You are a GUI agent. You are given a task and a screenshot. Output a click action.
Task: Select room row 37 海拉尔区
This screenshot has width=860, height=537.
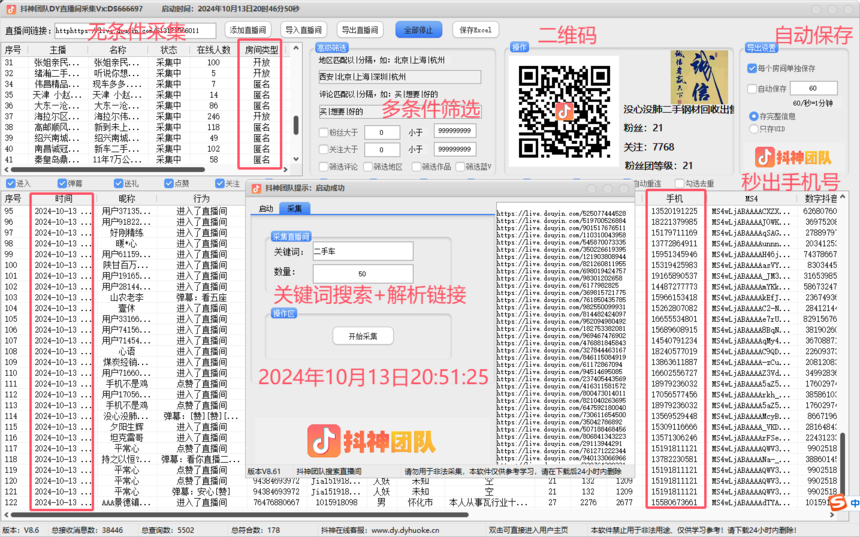click(x=144, y=116)
